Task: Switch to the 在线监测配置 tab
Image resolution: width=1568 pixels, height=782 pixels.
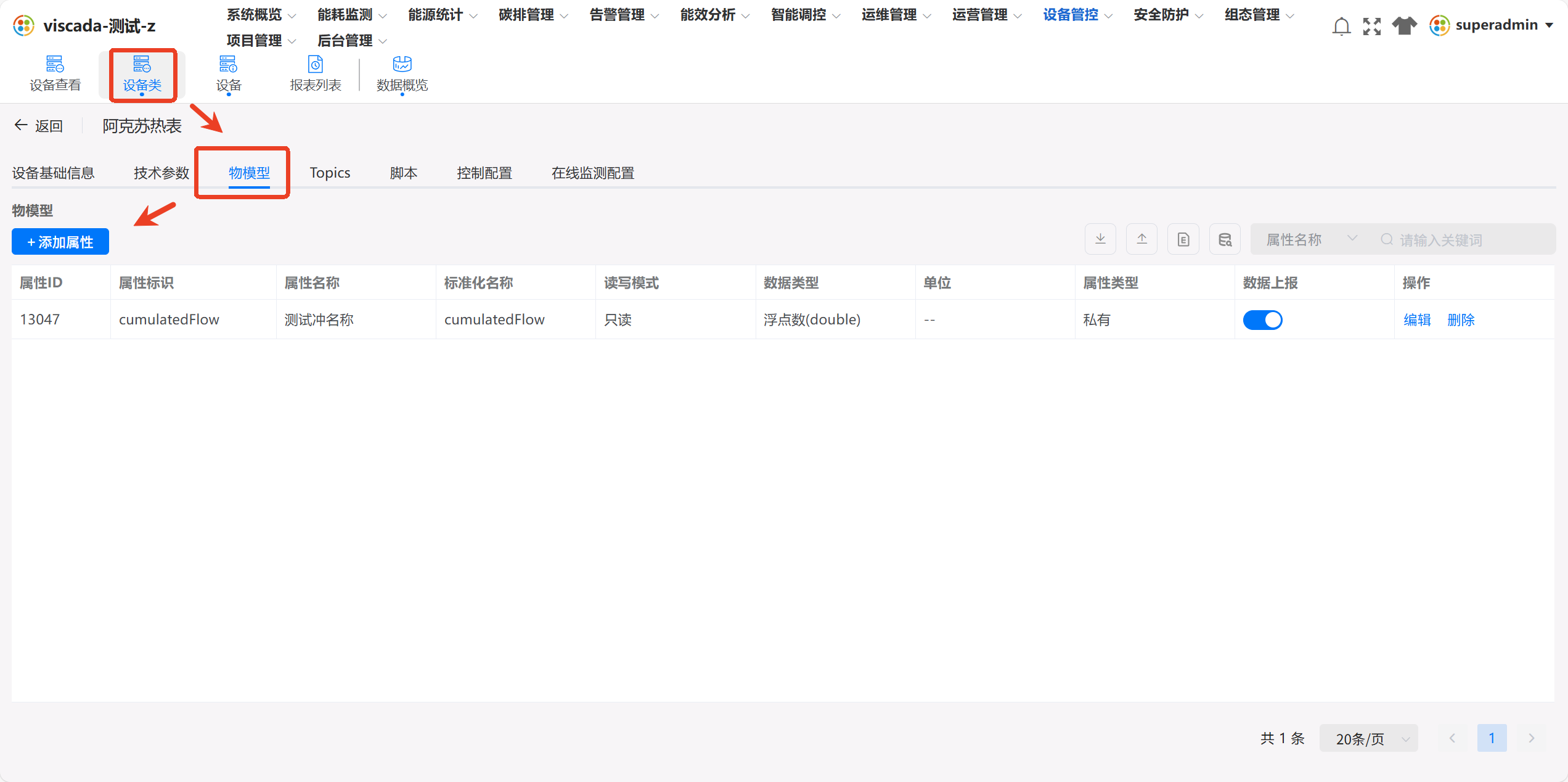Action: (x=593, y=173)
